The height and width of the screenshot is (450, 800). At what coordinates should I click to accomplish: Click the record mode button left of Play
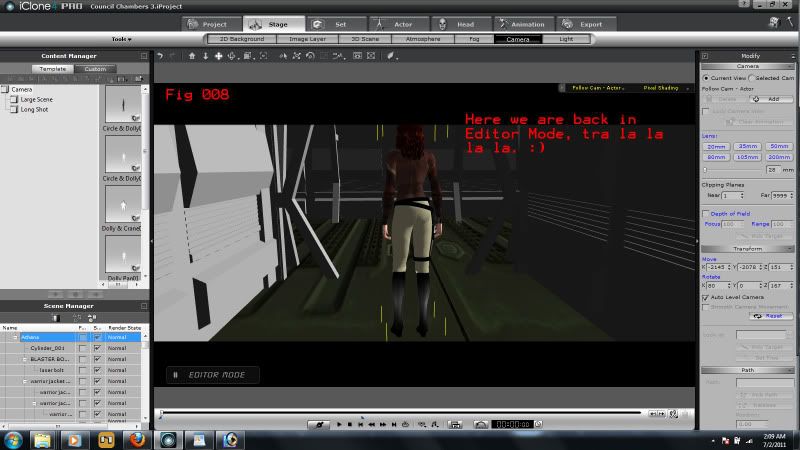[319, 424]
